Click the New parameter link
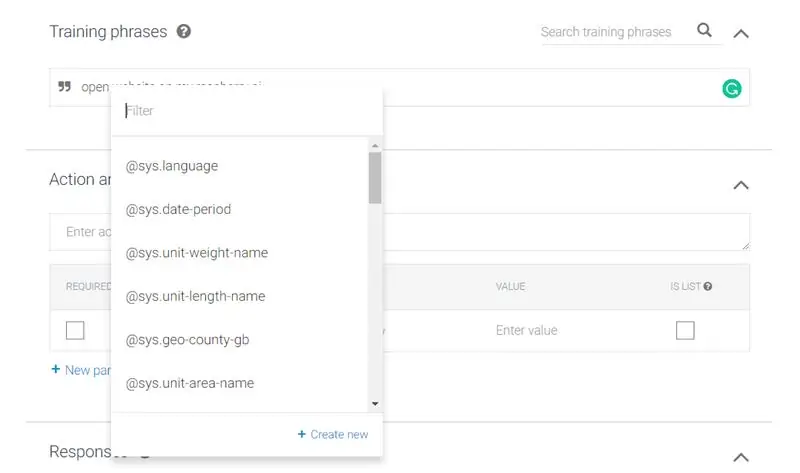The height and width of the screenshot is (473, 800). [x=81, y=370]
